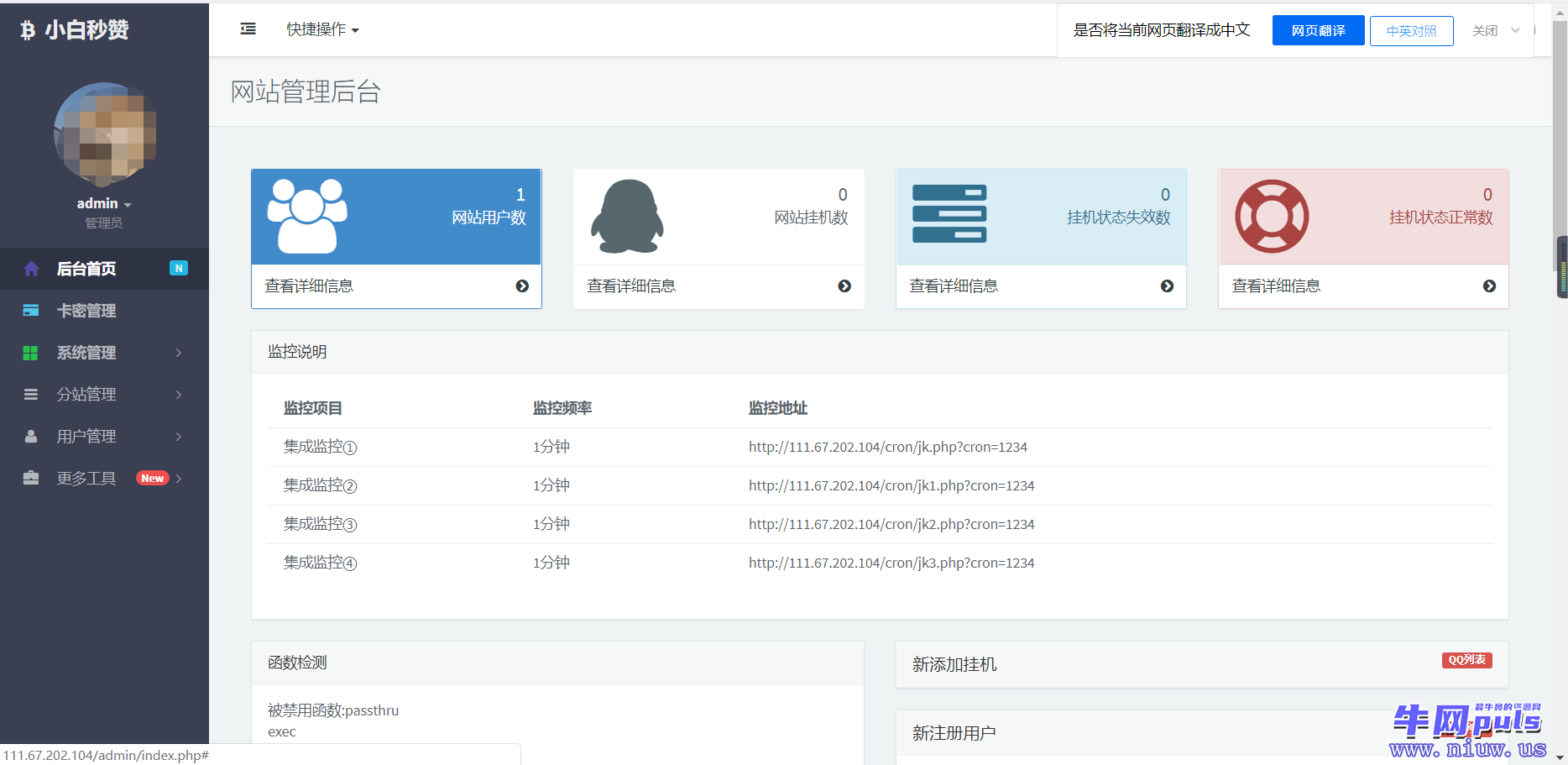Click the arrow circle under 网站用户数
The height and width of the screenshot is (765, 1568).
(522, 286)
